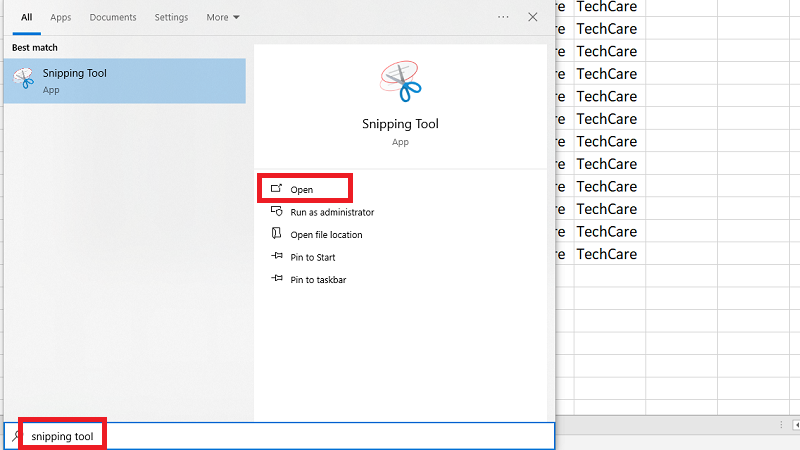Click the shield icon beside Run as administrator
The width and height of the screenshot is (800, 450).
click(x=276, y=212)
